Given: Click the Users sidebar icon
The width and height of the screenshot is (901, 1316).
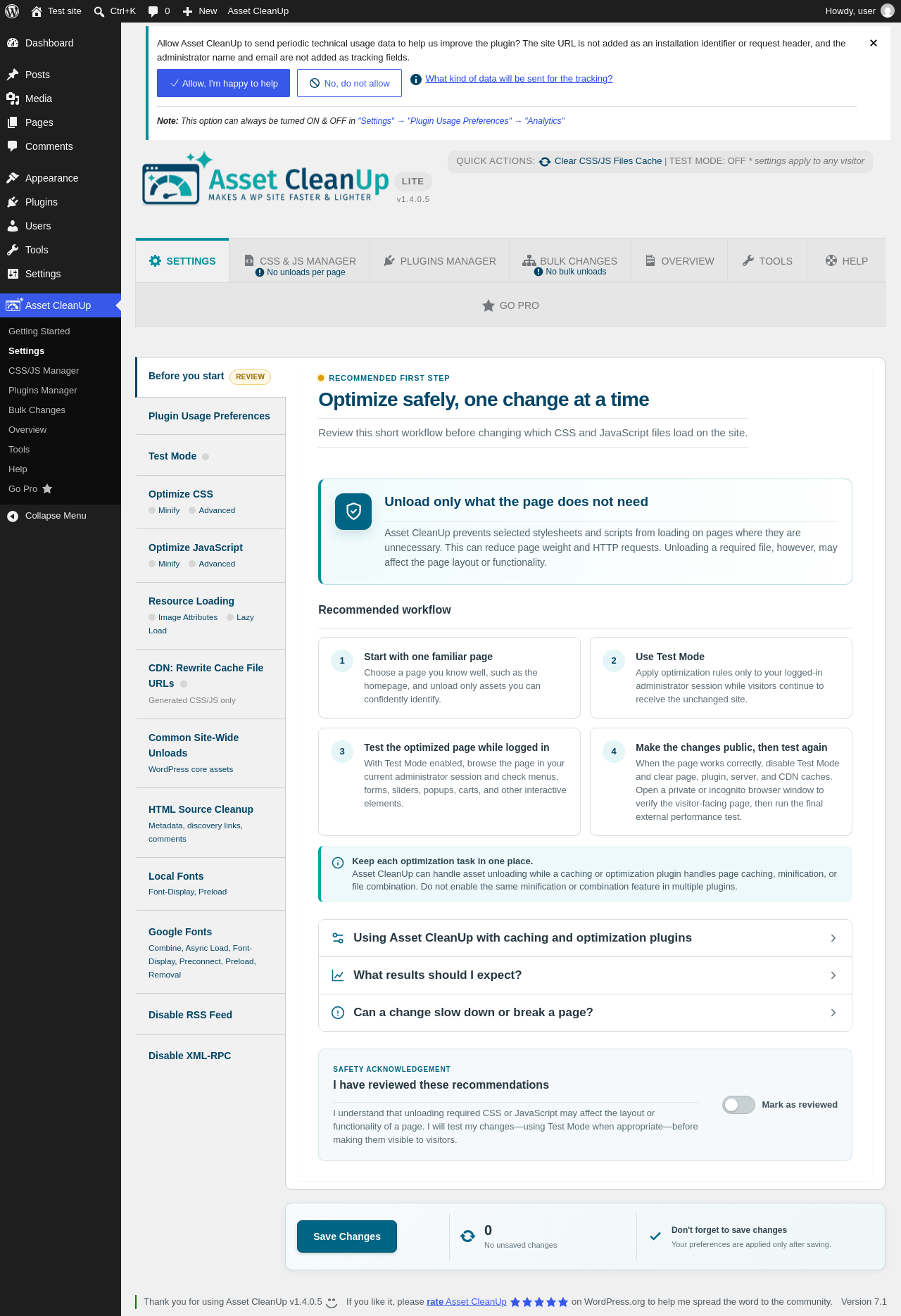Looking at the screenshot, I should coord(13,226).
